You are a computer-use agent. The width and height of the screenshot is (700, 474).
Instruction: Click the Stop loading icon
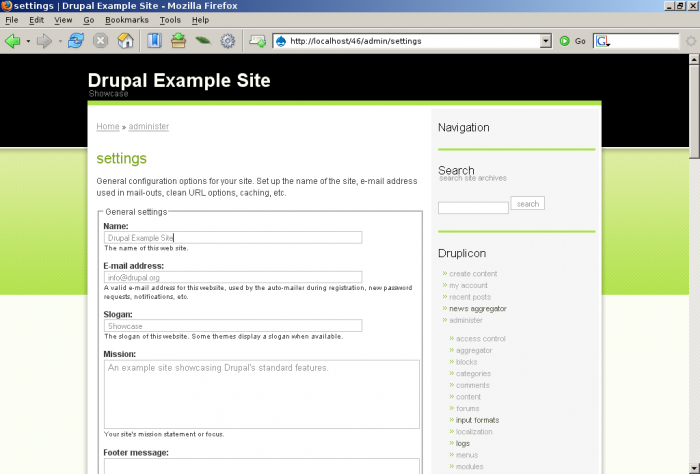click(x=100, y=41)
